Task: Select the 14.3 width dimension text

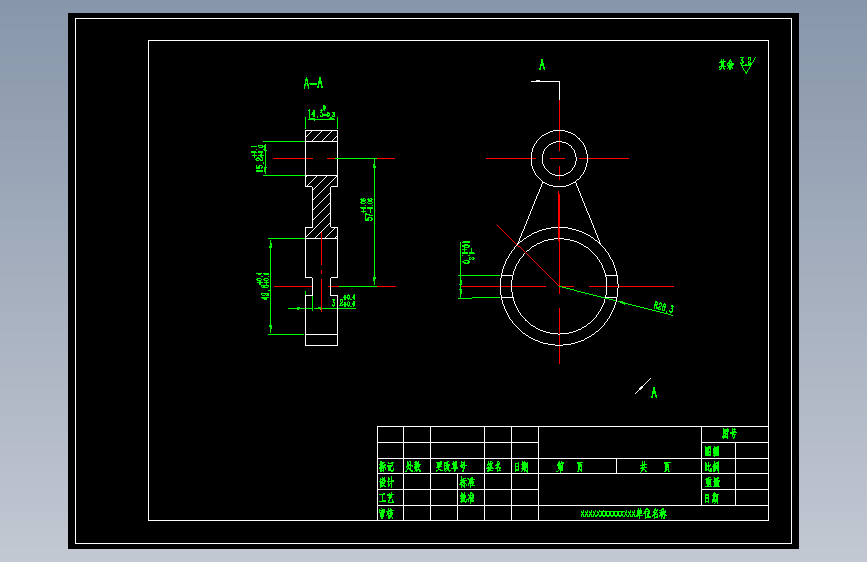Action: [322, 112]
